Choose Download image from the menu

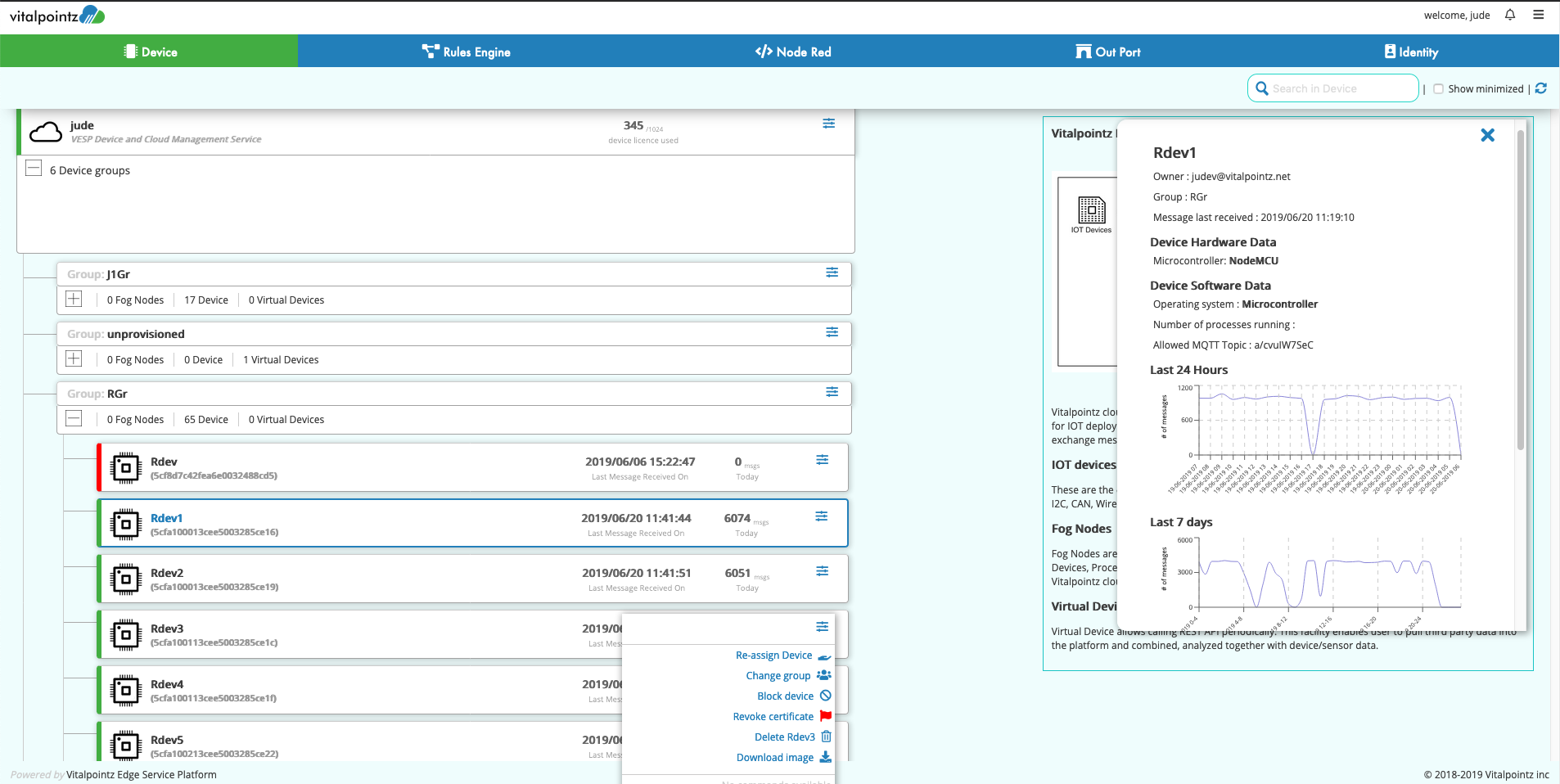pyautogui.click(x=784, y=758)
